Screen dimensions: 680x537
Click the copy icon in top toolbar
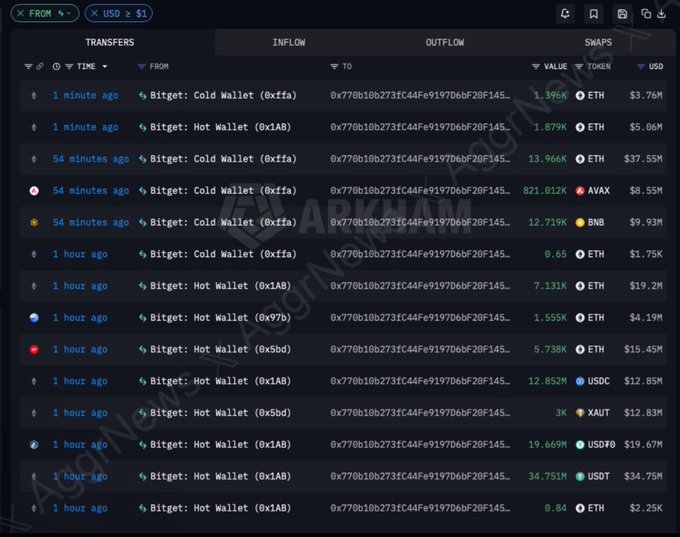coord(646,14)
